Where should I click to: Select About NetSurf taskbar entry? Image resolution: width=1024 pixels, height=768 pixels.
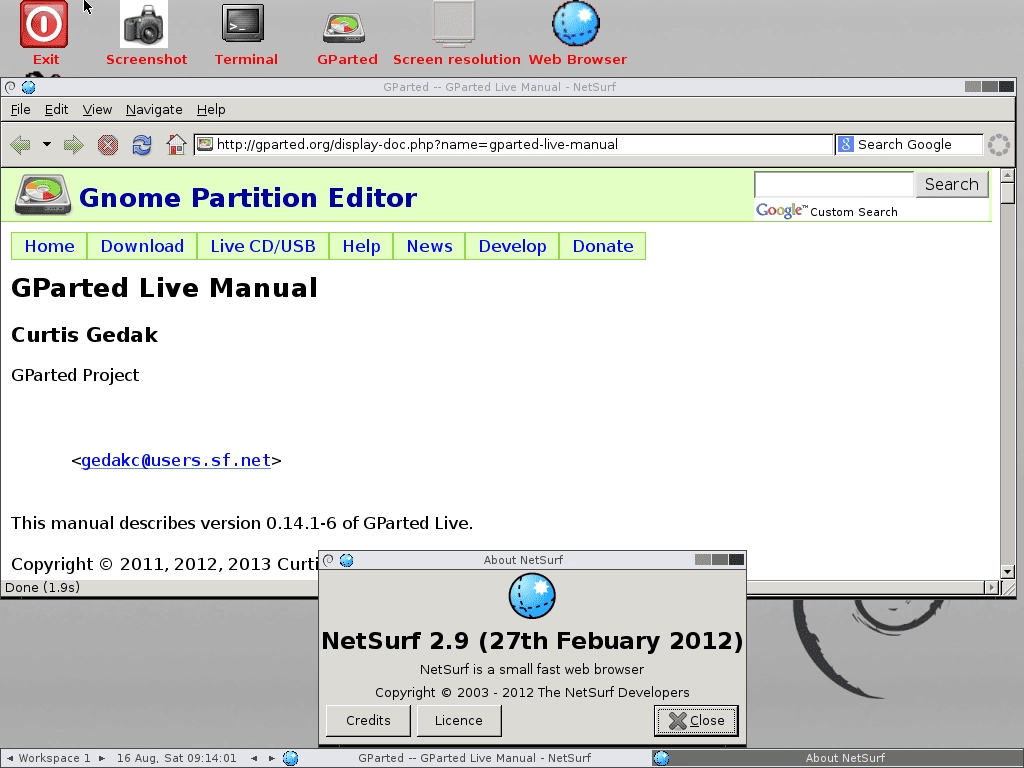(836, 758)
